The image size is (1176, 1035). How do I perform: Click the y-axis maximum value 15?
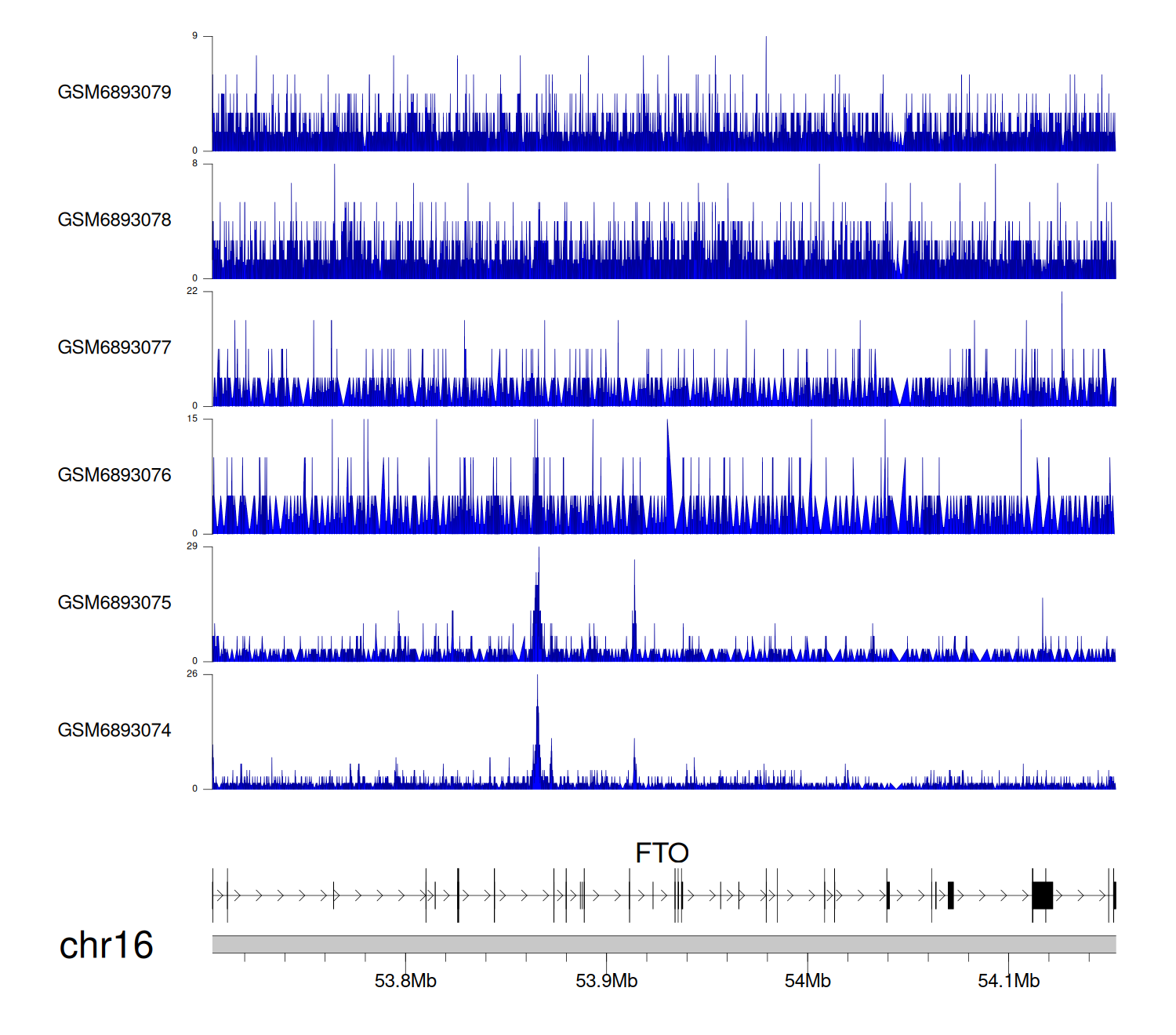pyautogui.click(x=192, y=419)
